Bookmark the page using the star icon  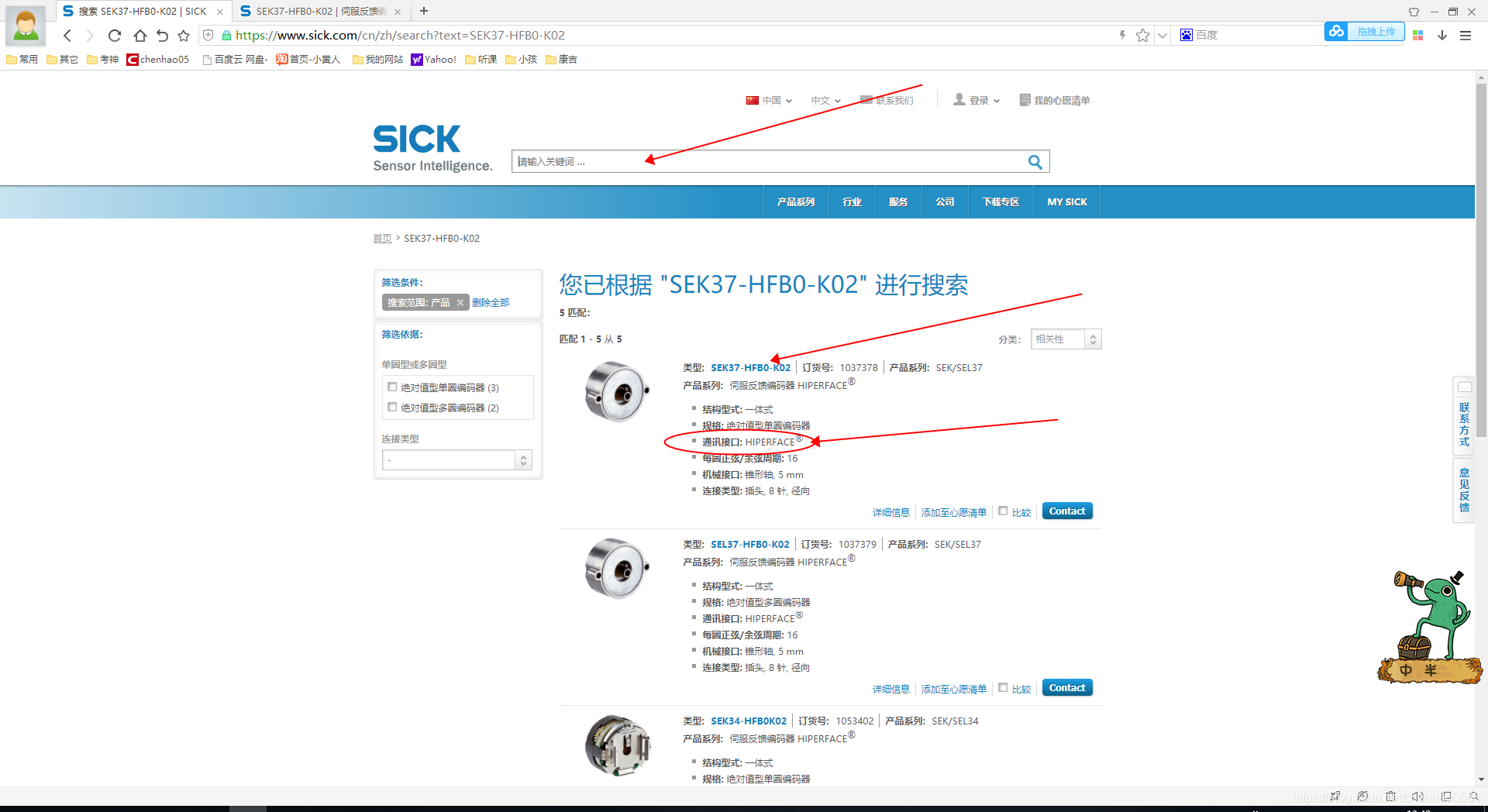click(1142, 35)
